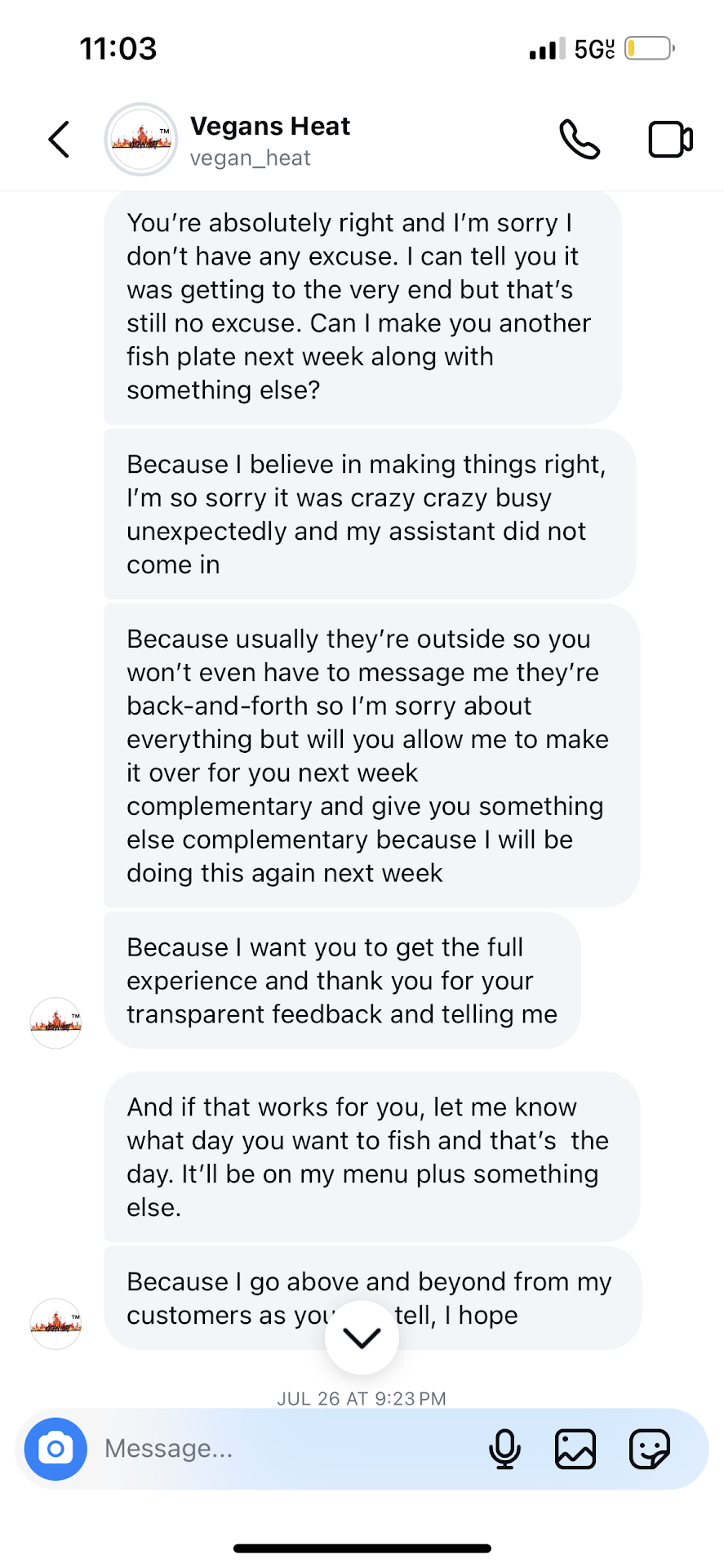Tap the 'And if that works for you' message
Image resolution: width=724 pixels, height=1568 pixels.
pyautogui.click(x=371, y=1156)
